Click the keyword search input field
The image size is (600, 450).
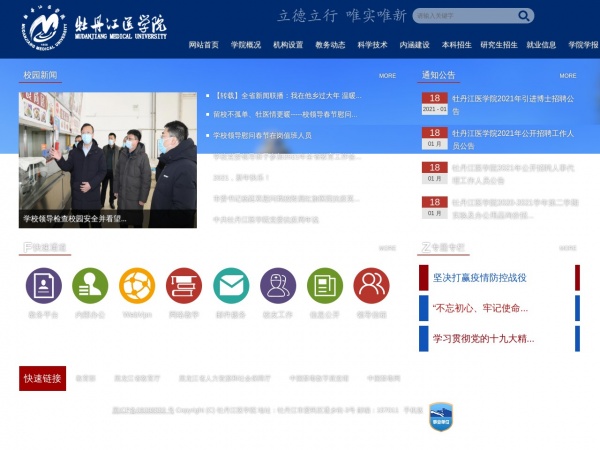coord(460,16)
